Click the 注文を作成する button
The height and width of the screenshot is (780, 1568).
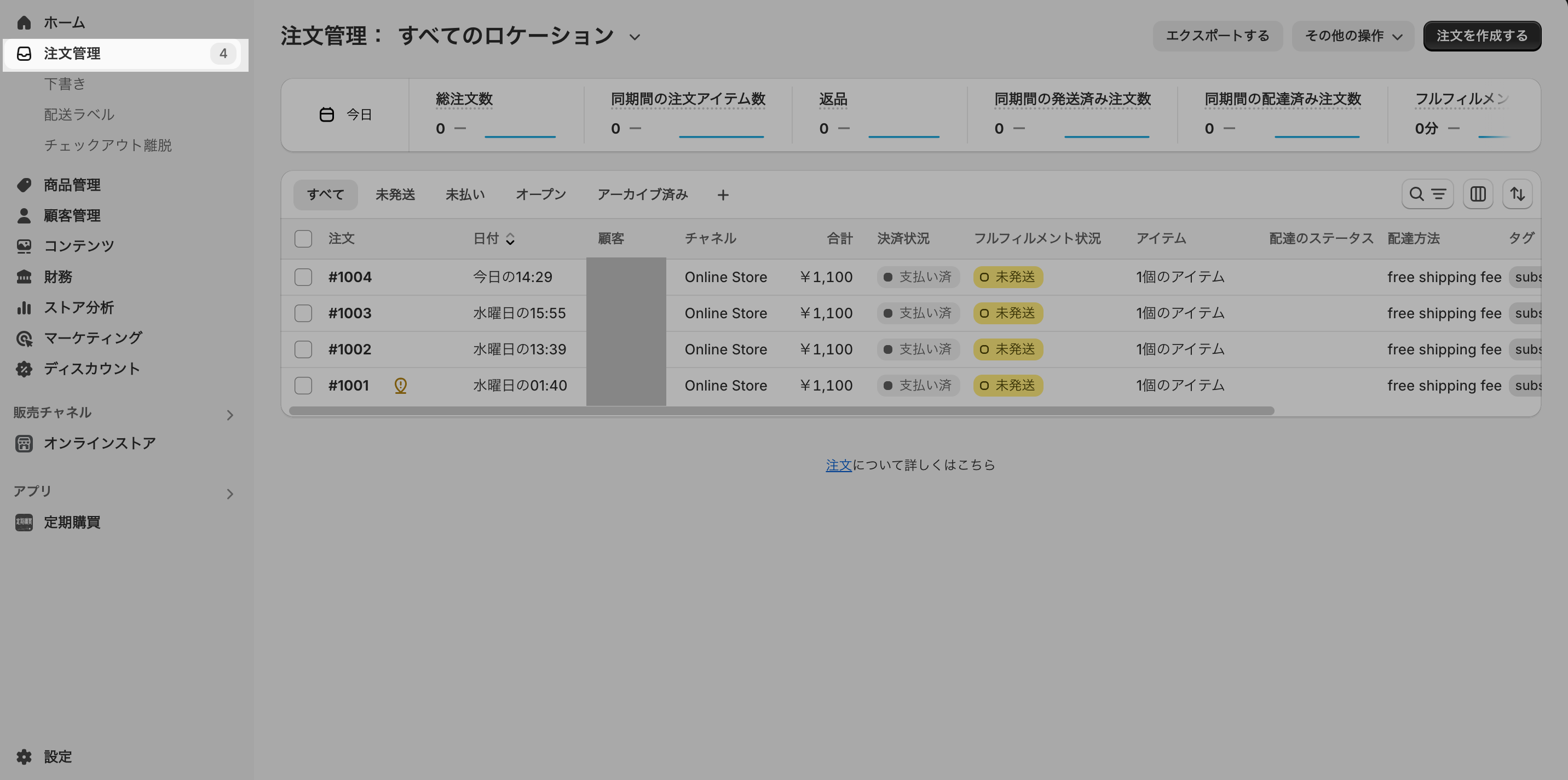click(x=1481, y=36)
